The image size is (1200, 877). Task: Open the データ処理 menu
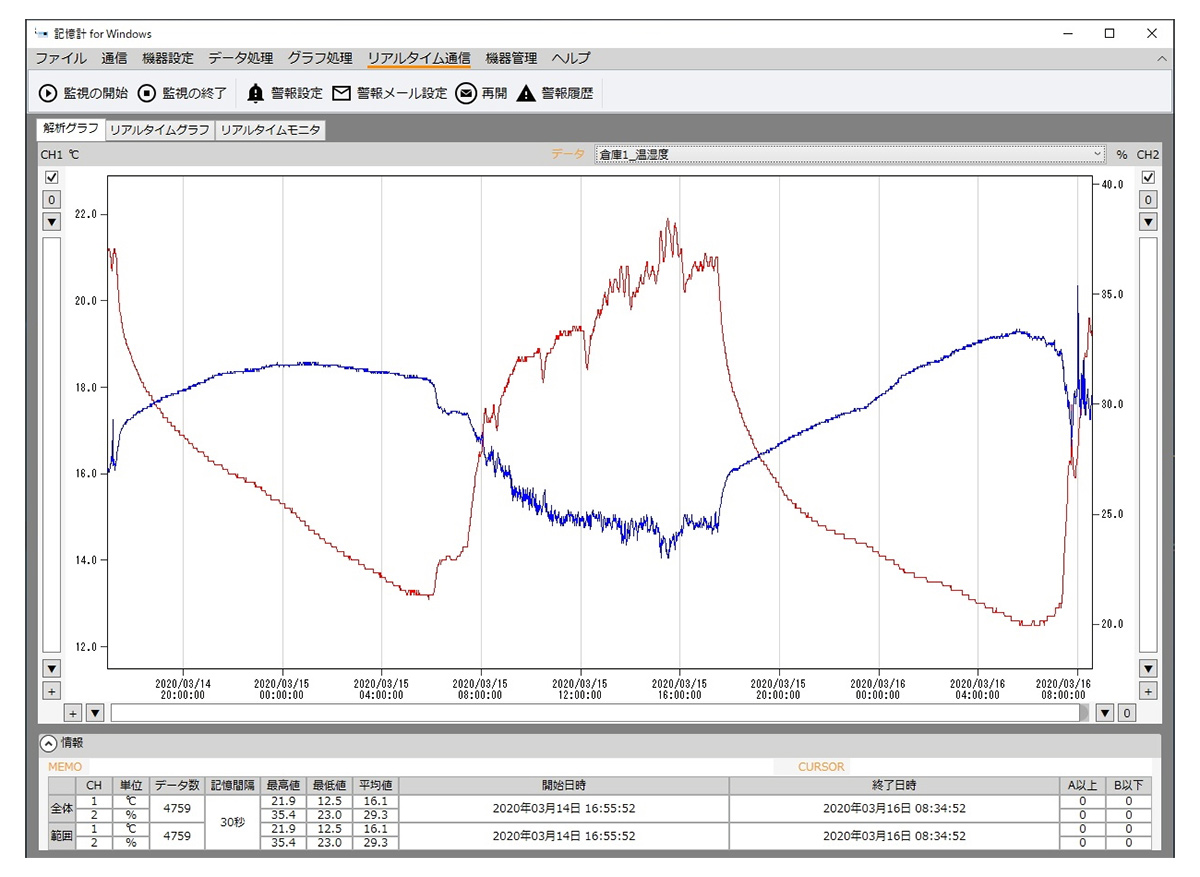point(240,58)
